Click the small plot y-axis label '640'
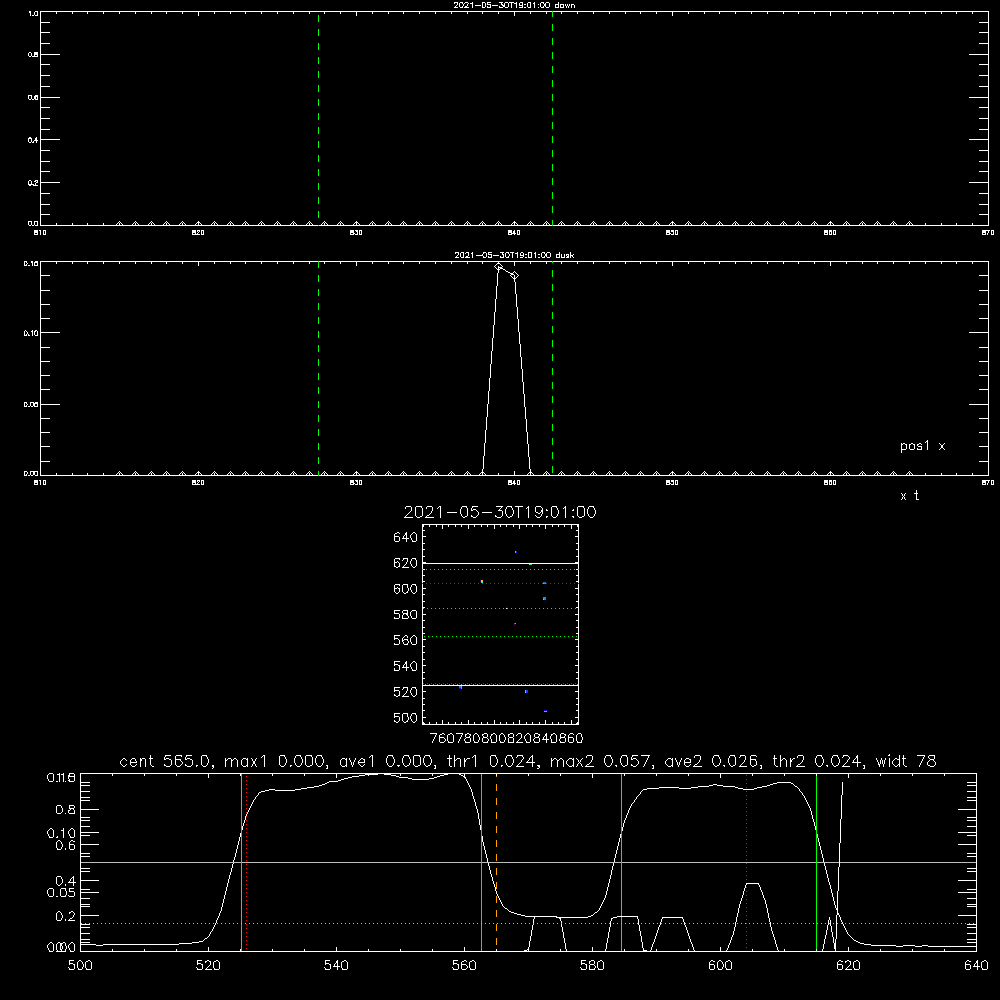The image size is (1000, 1000). coord(406,538)
